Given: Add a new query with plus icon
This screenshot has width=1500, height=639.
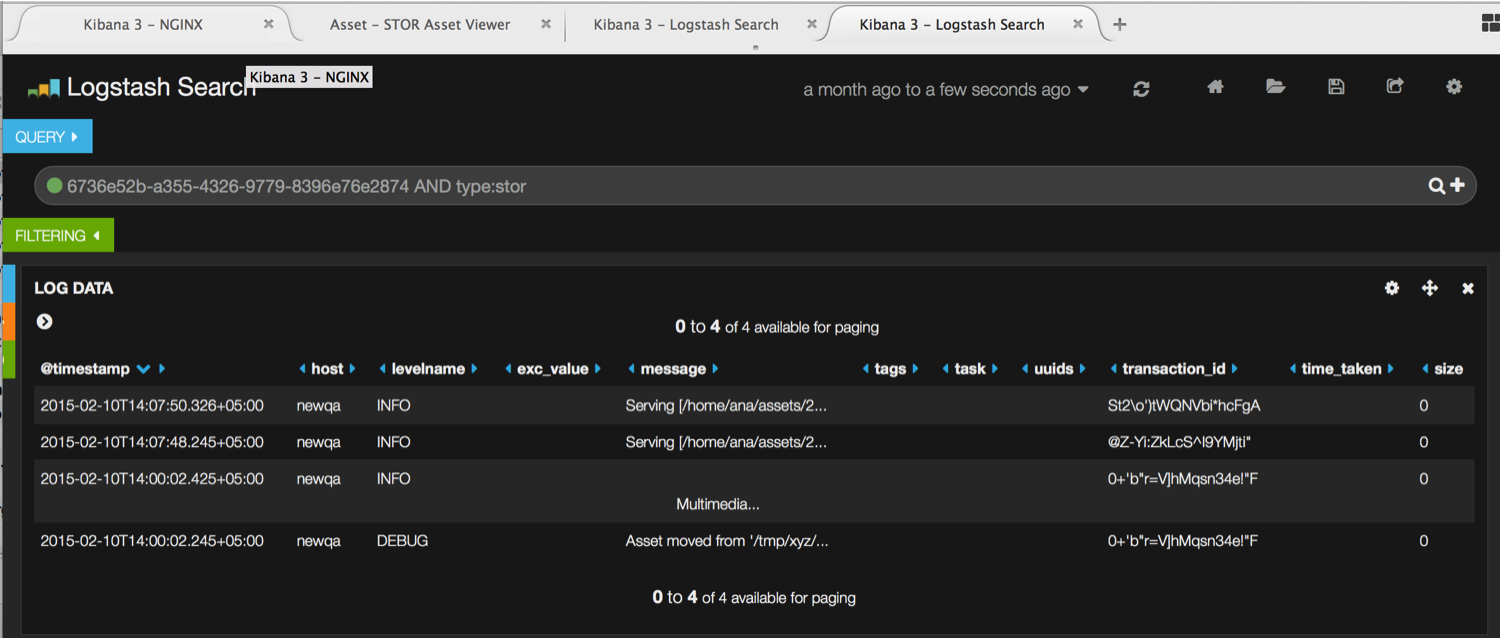Looking at the screenshot, I should pos(1457,185).
